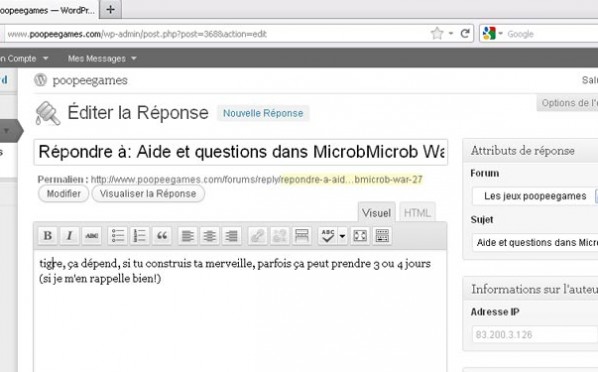Click the Sujet field Aide et questions
Image resolution: width=598 pixels, height=372 pixels.
[x=536, y=242]
